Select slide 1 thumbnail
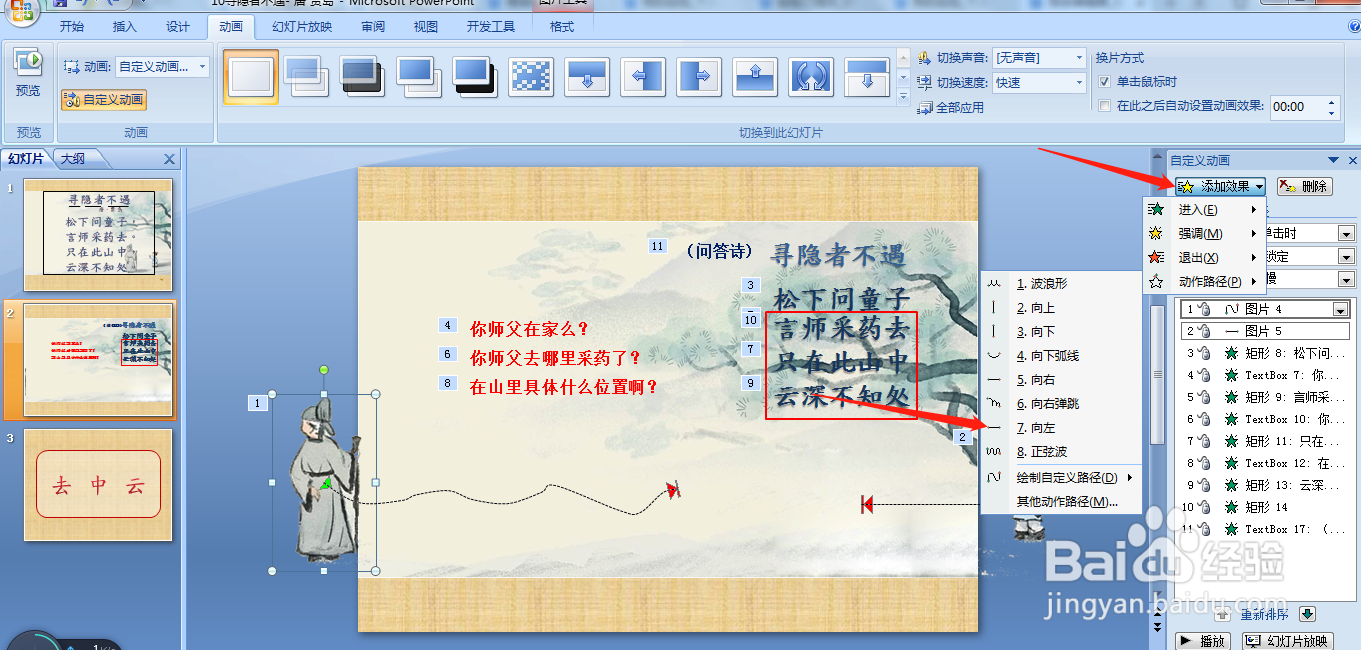 click(x=98, y=235)
